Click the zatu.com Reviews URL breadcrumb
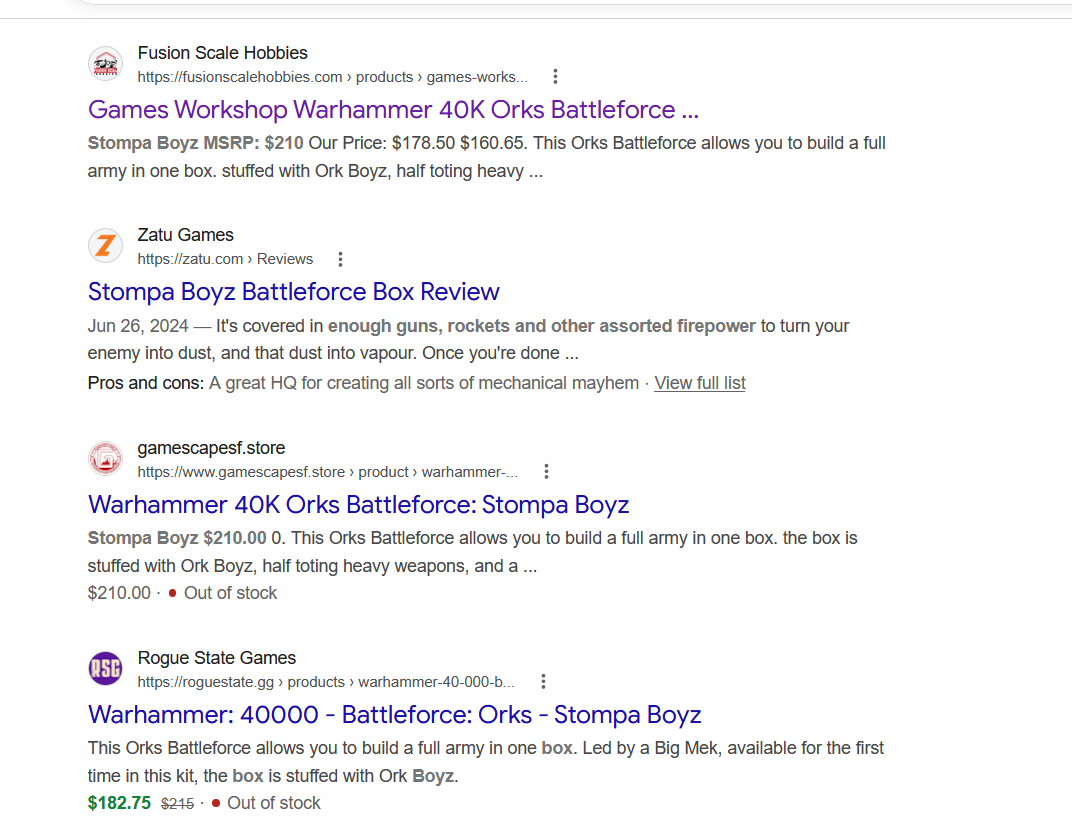Image resolution: width=1072 pixels, height=827 pixels. (225, 259)
